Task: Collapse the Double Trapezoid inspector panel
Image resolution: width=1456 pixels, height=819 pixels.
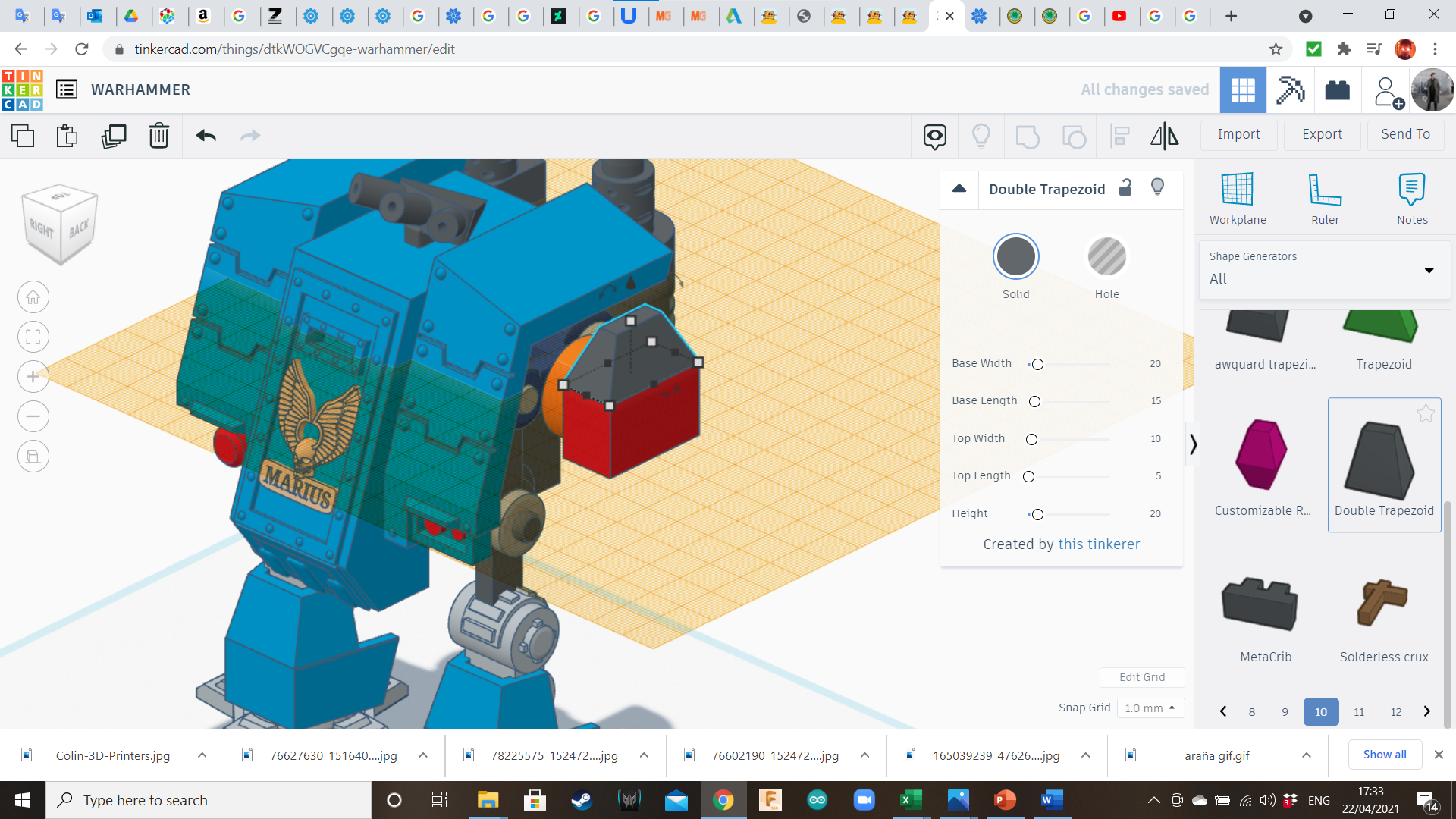Action: 959,188
